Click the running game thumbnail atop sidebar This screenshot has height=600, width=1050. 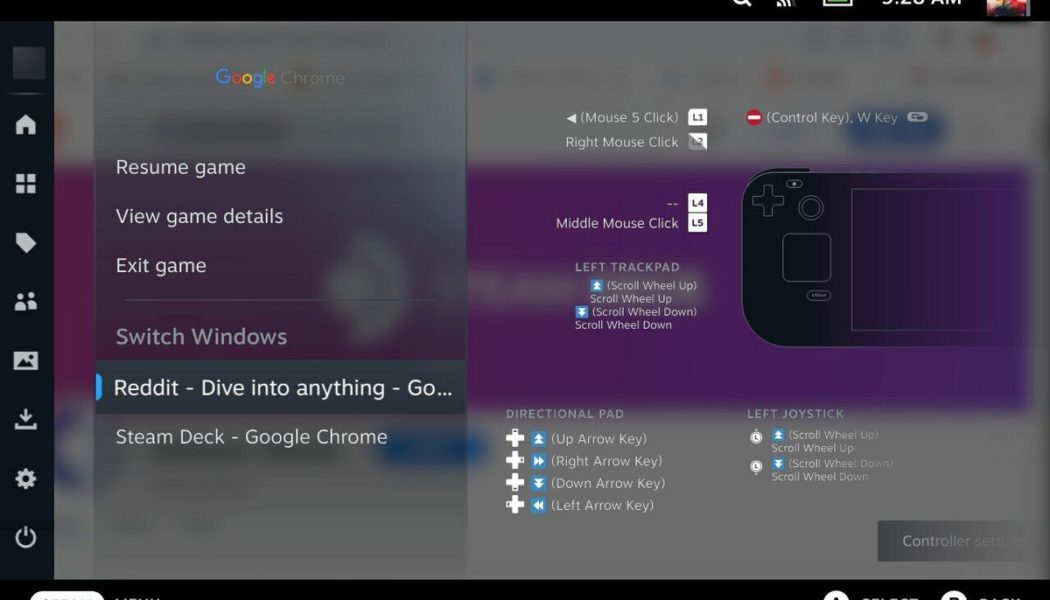[x=29, y=63]
